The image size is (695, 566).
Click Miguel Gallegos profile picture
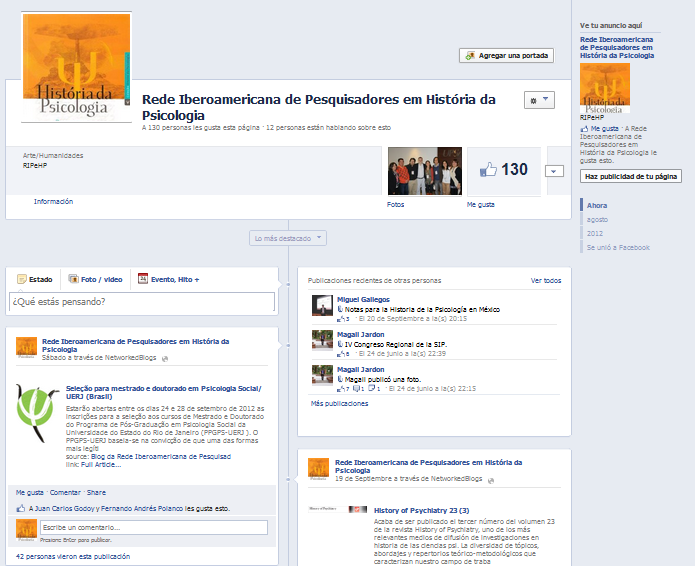point(321,305)
